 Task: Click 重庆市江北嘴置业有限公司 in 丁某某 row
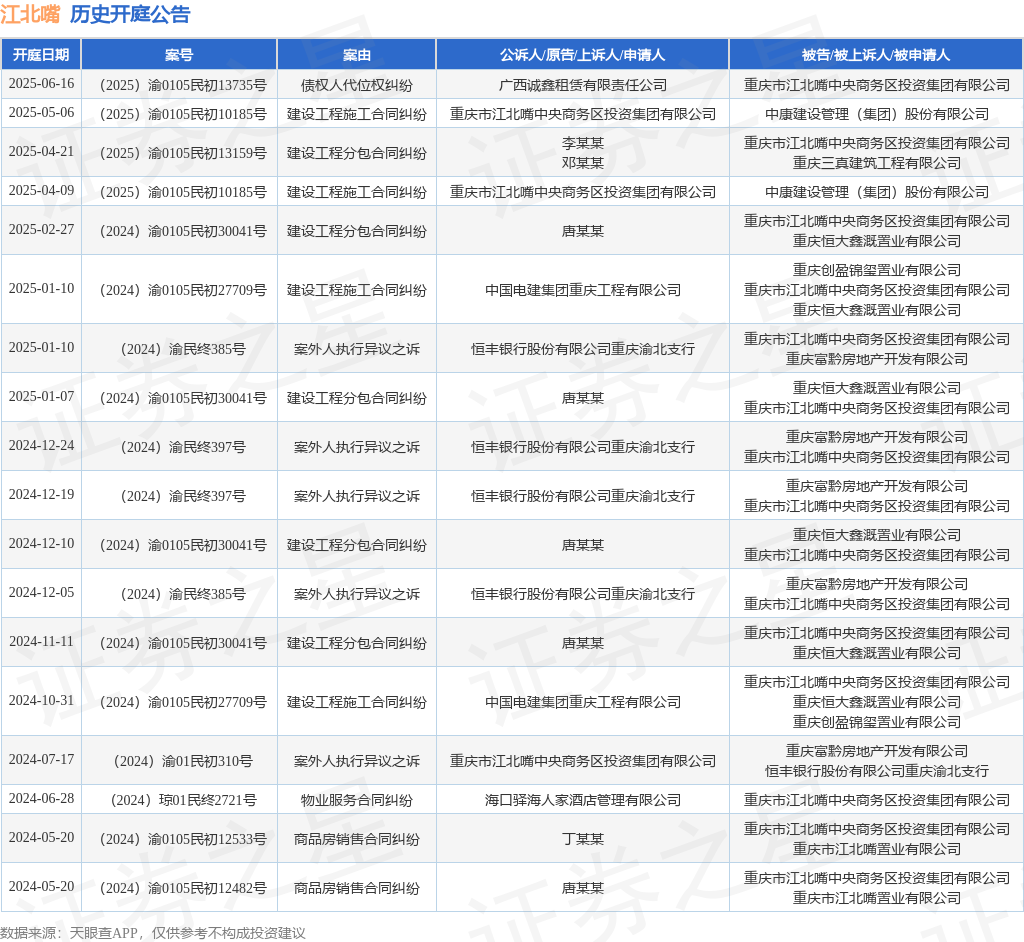(x=876, y=849)
